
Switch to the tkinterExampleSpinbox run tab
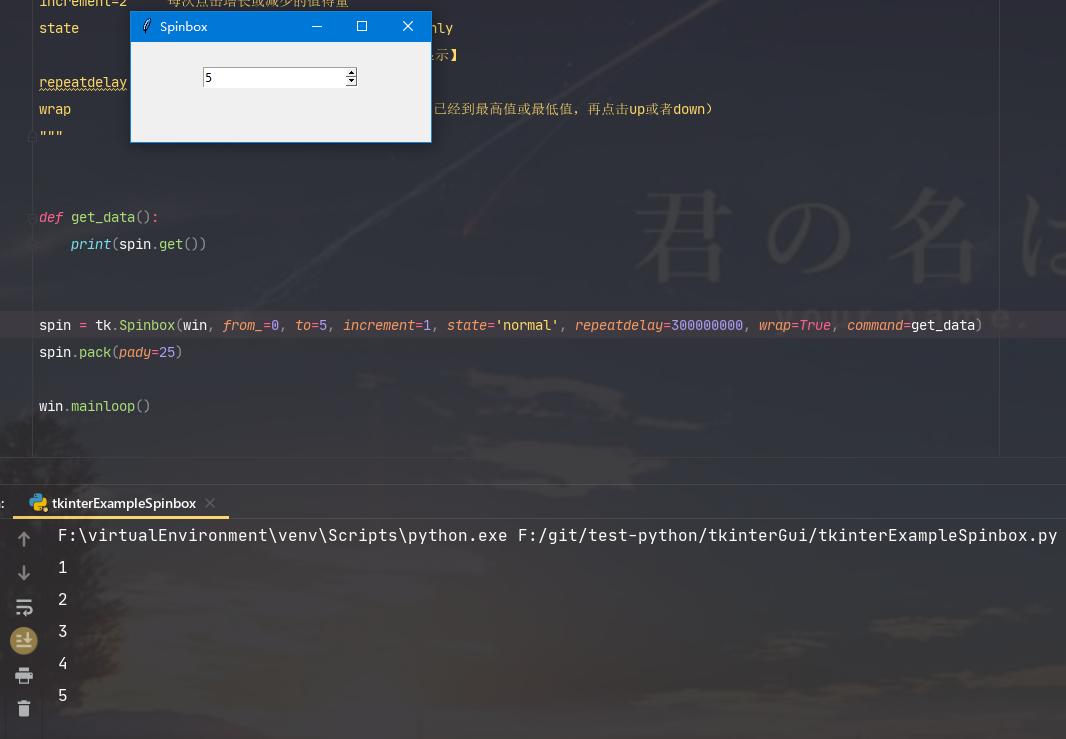[x=123, y=503]
